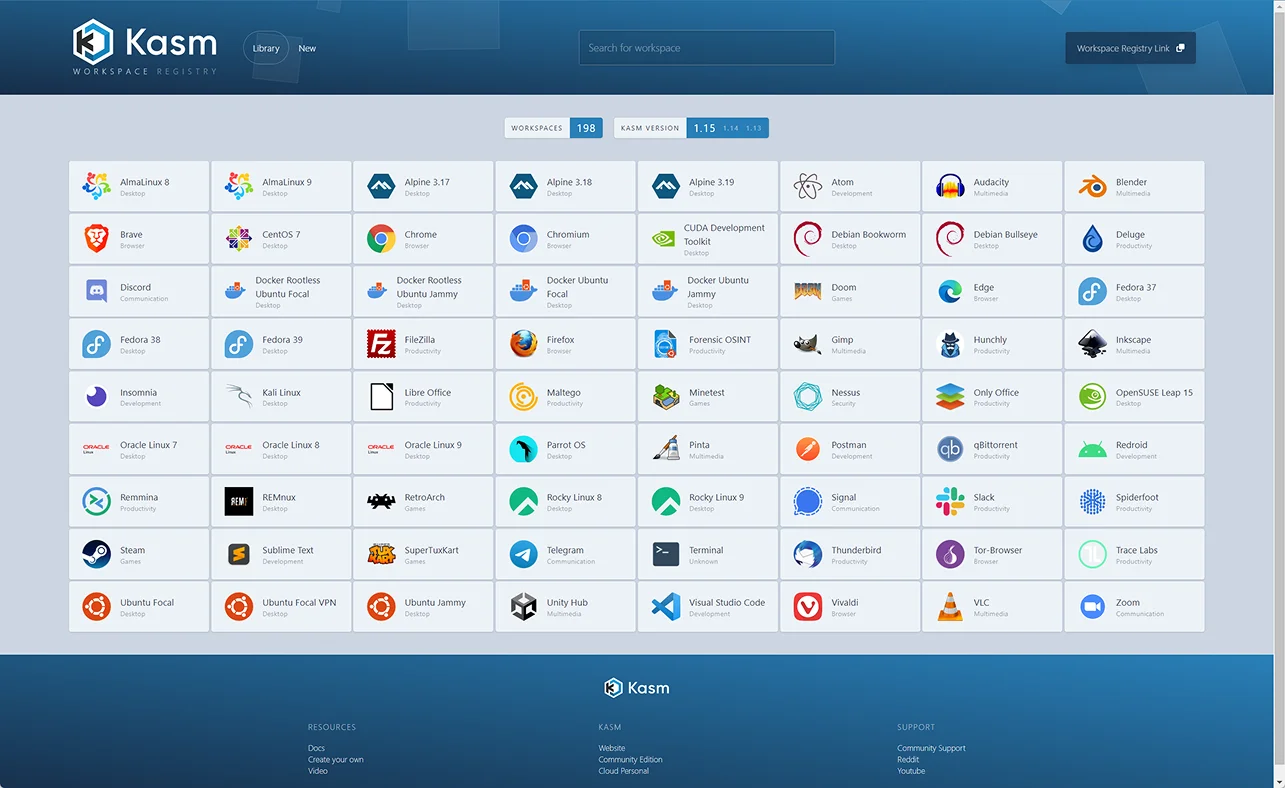Open the Audacity workspace
The height and width of the screenshot is (788, 1285).
(x=991, y=186)
